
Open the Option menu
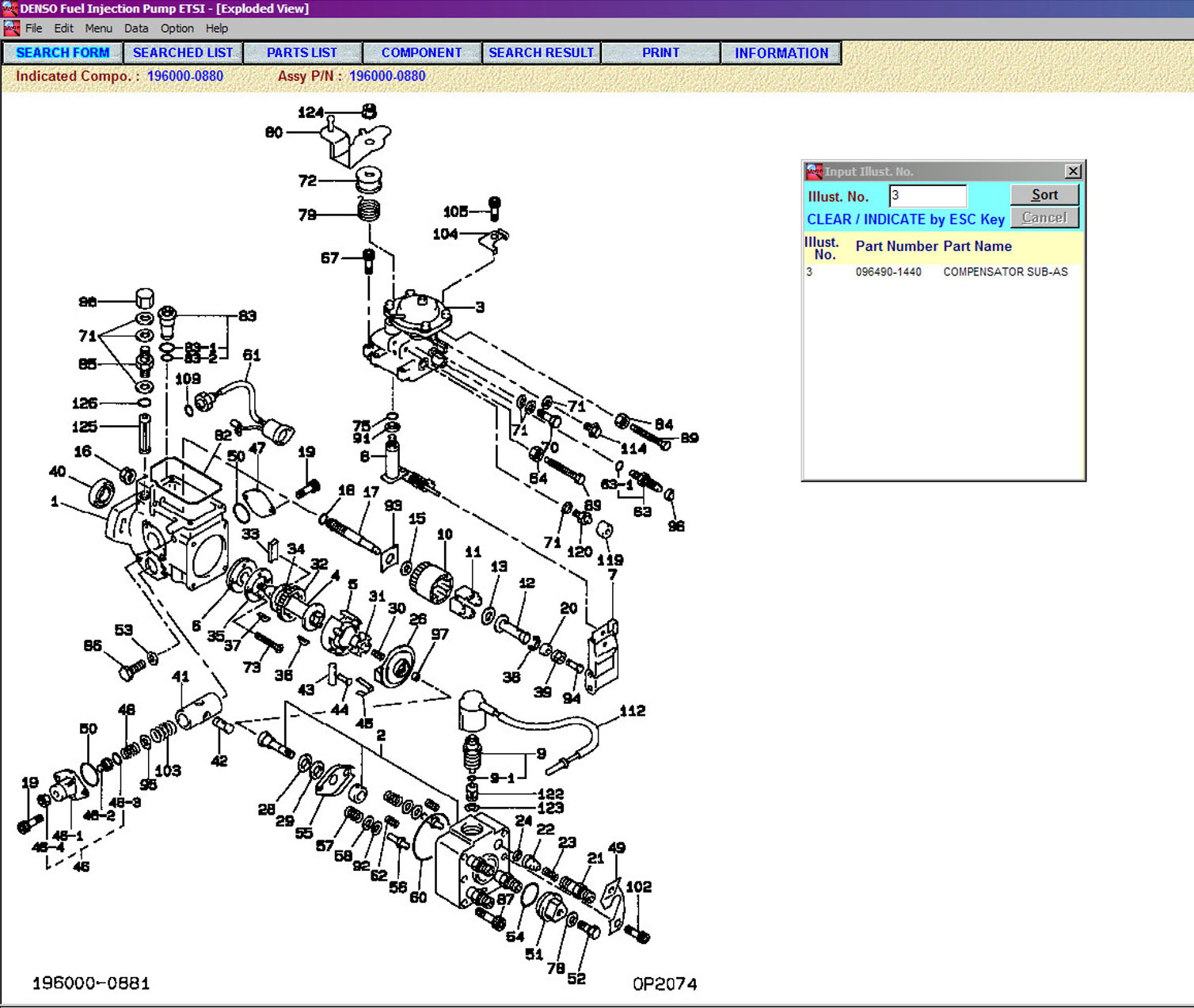pyautogui.click(x=177, y=29)
